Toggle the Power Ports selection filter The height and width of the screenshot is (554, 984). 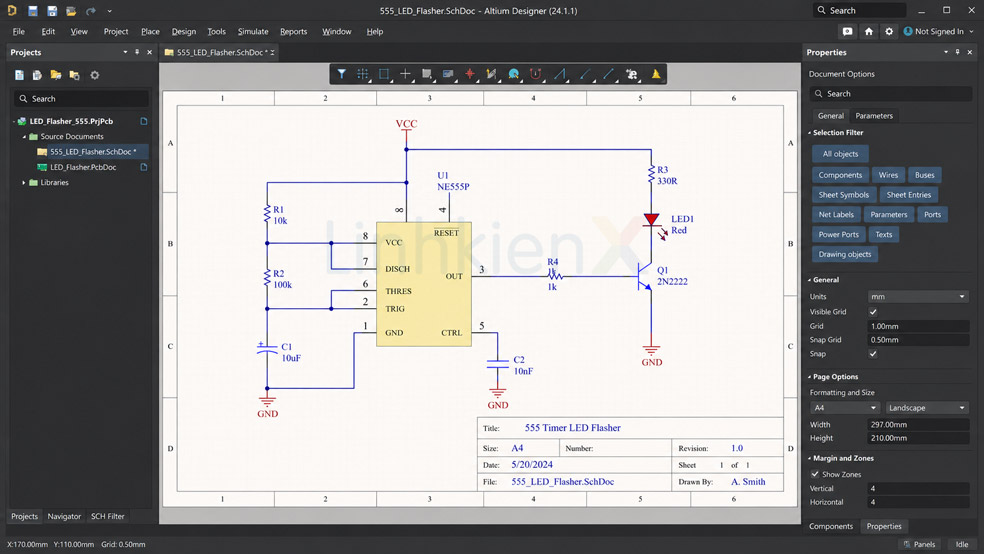point(838,235)
